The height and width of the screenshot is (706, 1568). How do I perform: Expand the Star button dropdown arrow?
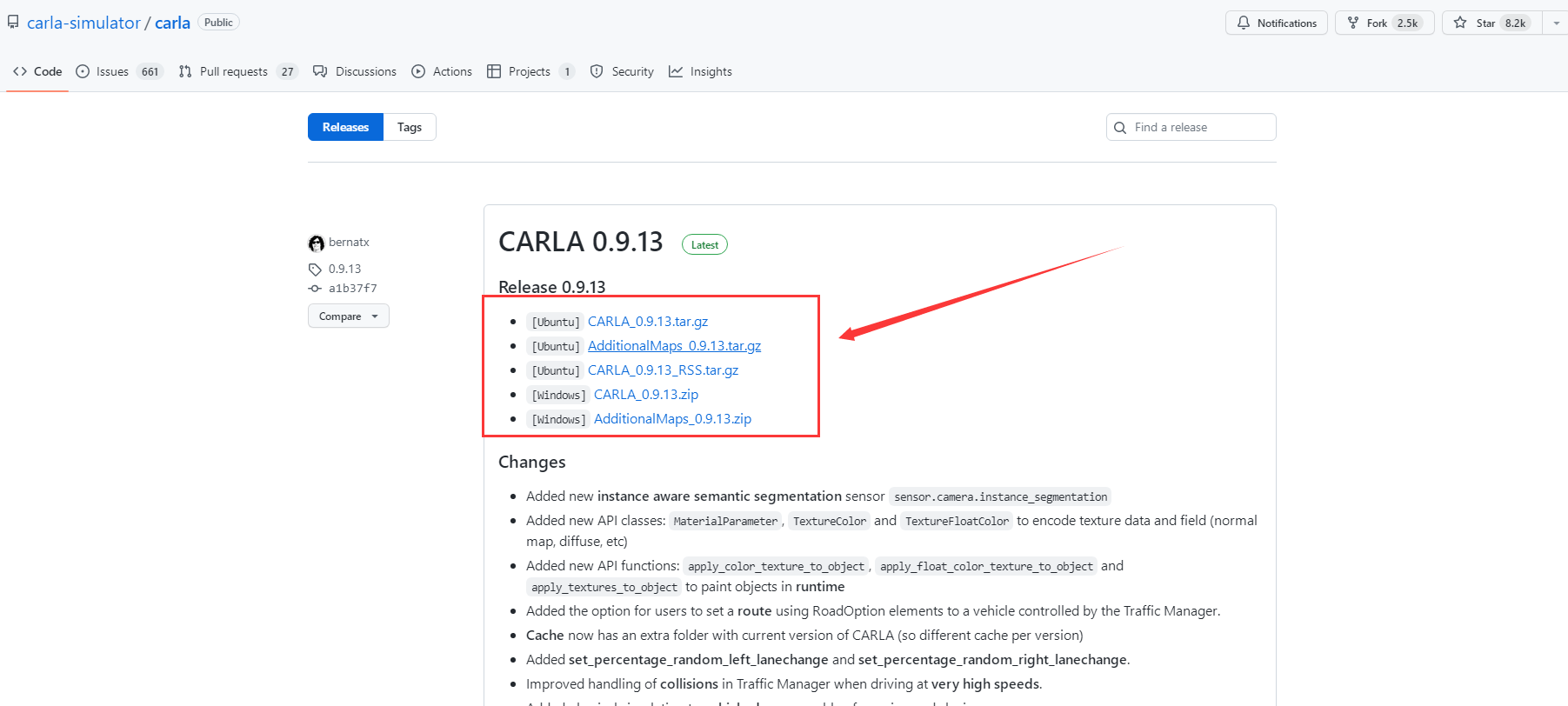click(1556, 23)
